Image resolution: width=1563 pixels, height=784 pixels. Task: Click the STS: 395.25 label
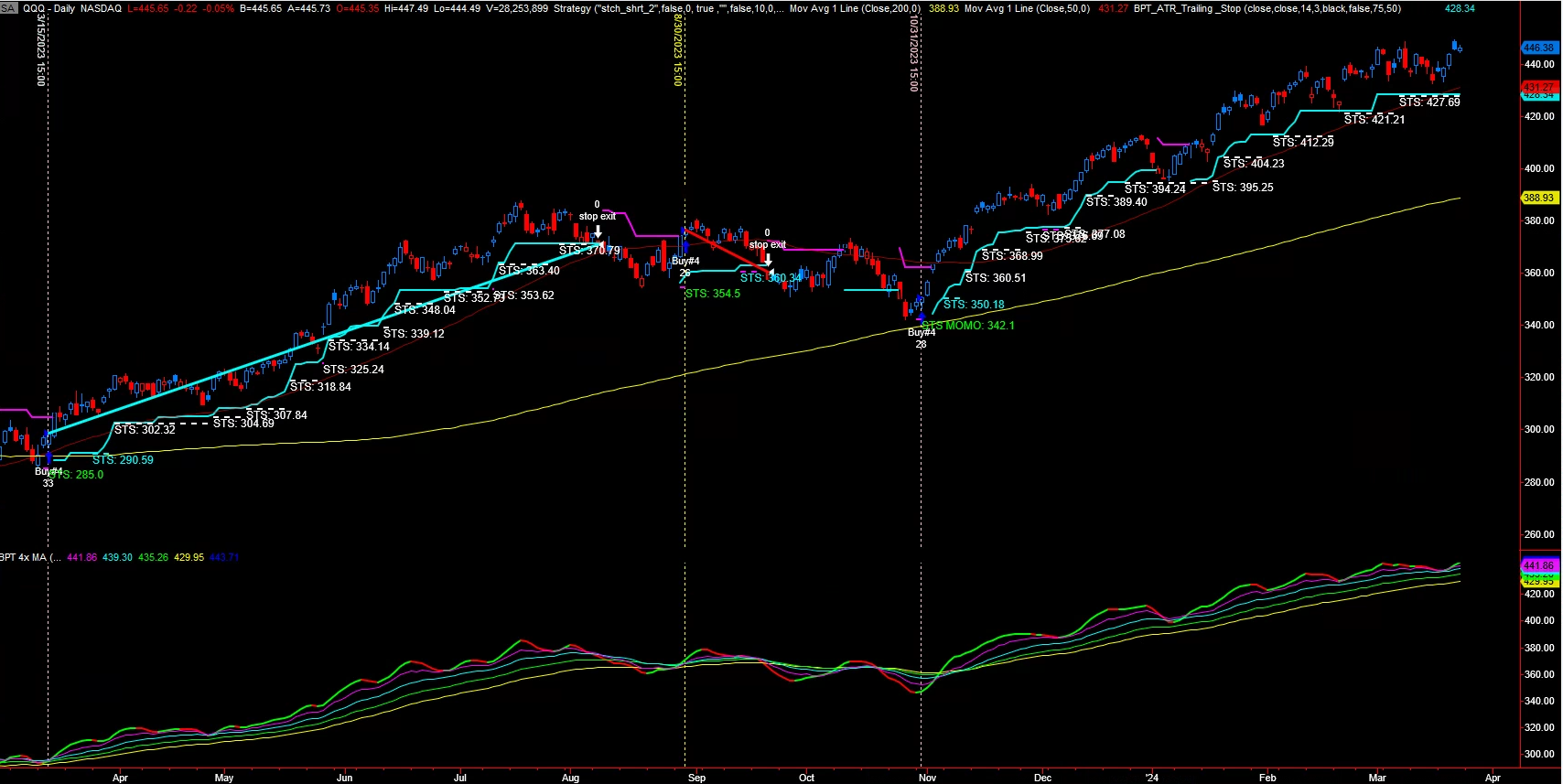point(1243,188)
